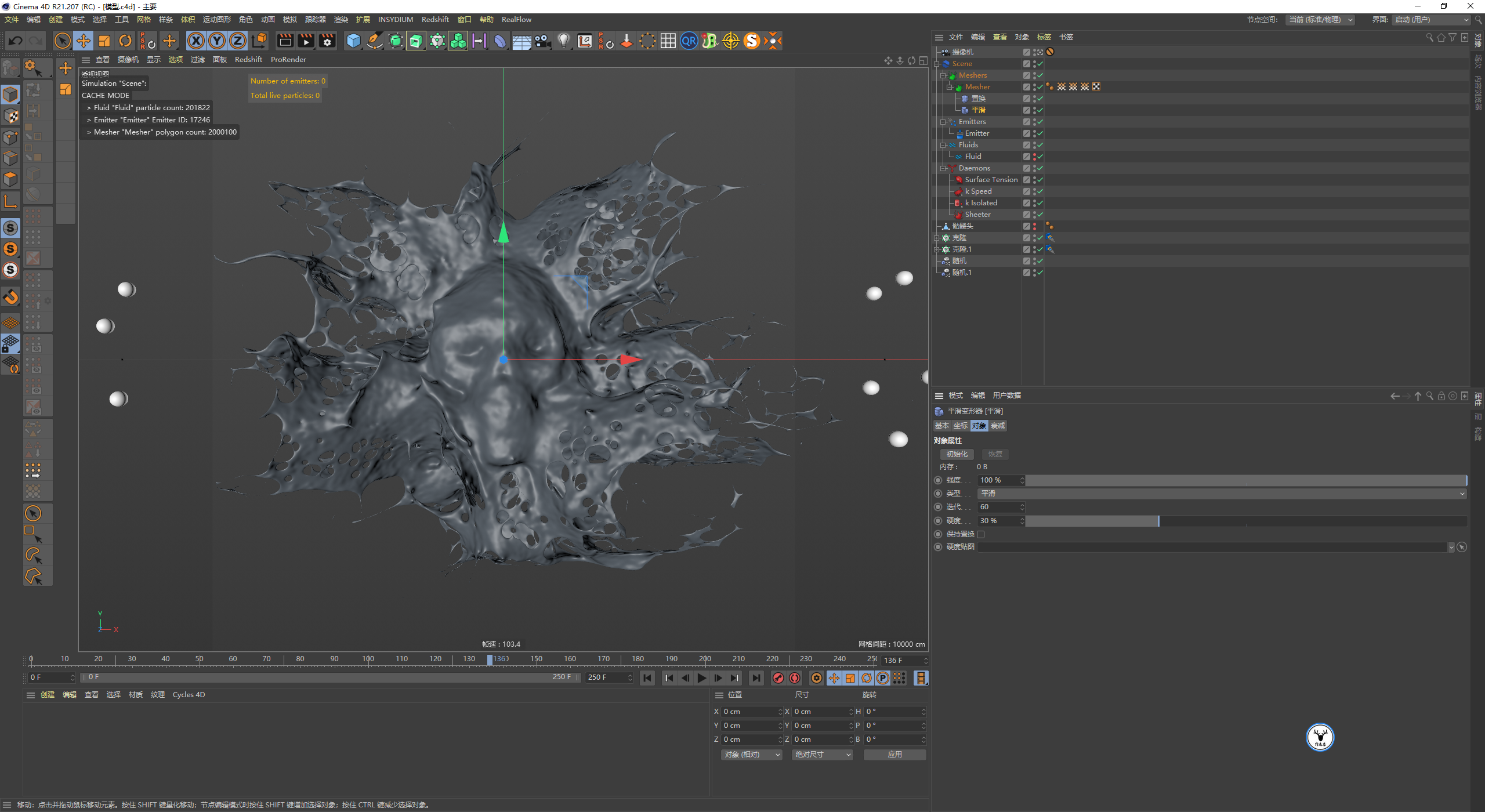
Task: Open the Cycles 4D material menu
Action: pos(189,695)
